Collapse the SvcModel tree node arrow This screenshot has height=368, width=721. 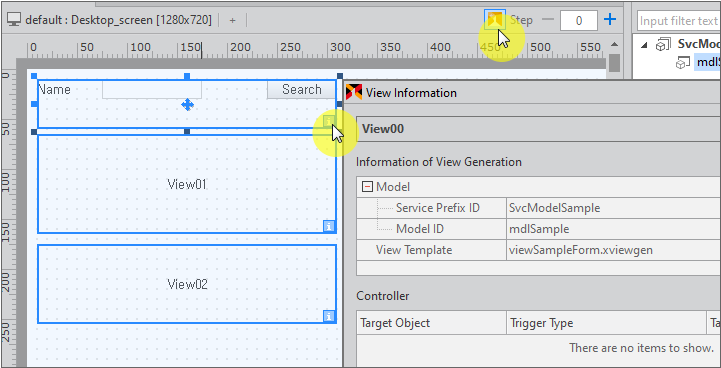pos(644,45)
